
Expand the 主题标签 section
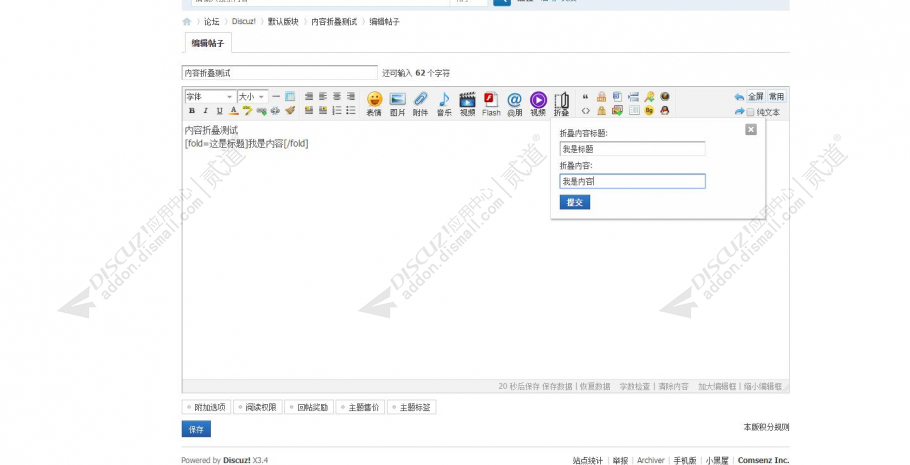pyautogui.click(x=411, y=408)
